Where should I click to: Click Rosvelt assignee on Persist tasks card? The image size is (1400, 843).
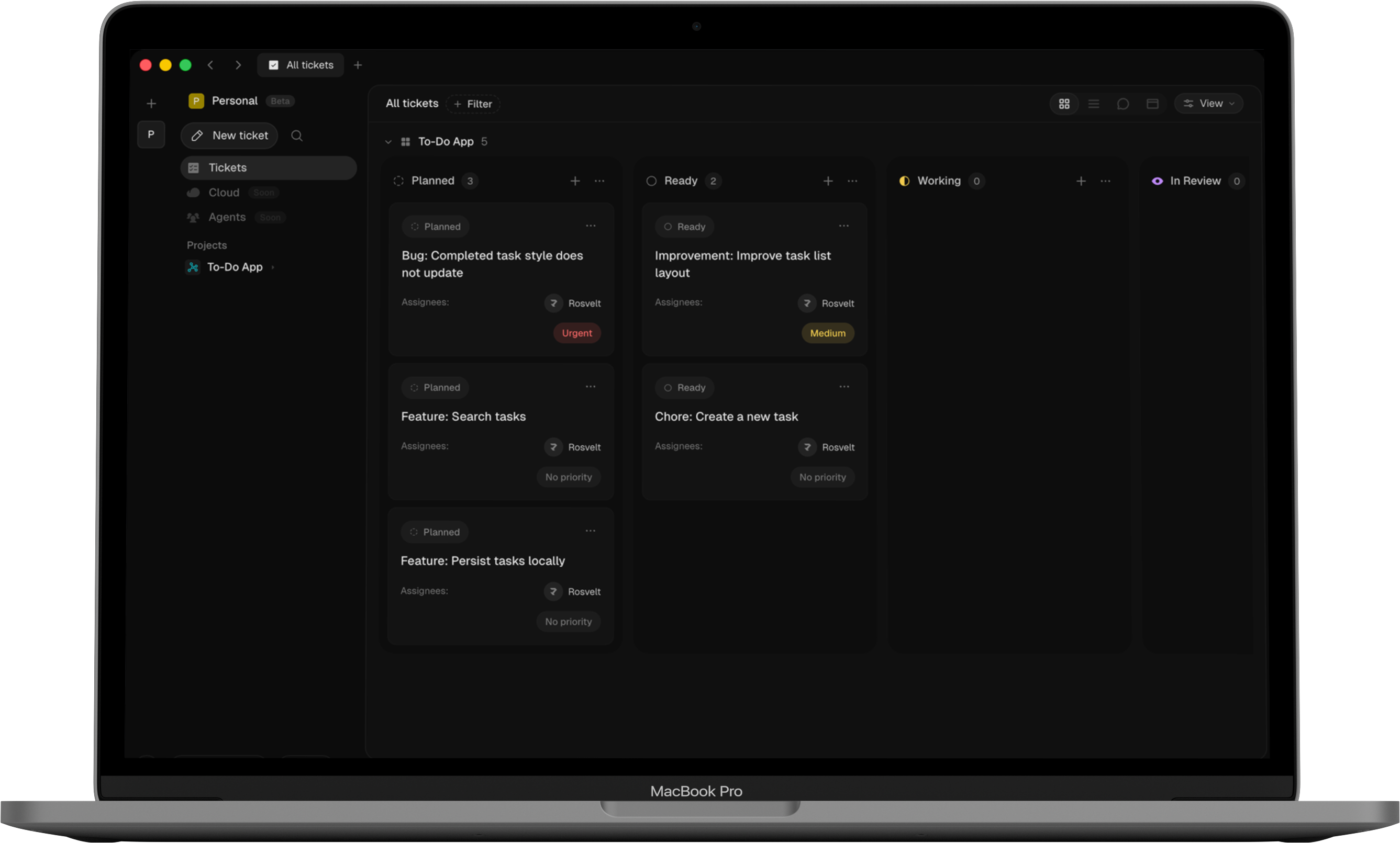572,591
